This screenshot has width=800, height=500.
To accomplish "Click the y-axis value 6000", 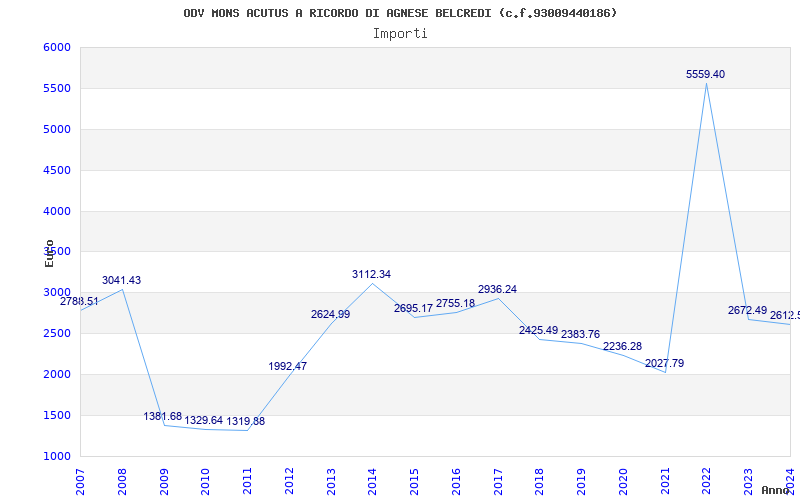I will (57, 47).
